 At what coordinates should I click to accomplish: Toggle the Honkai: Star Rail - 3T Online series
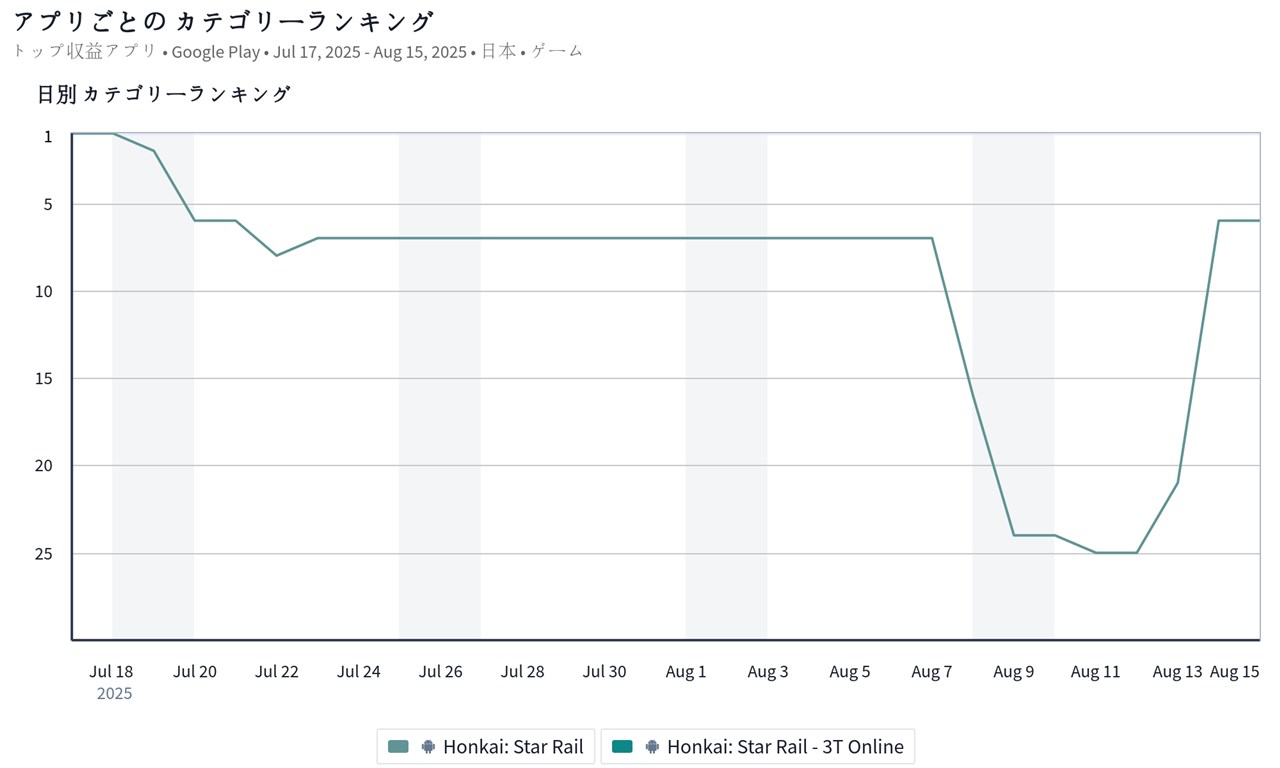coord(785,746)
